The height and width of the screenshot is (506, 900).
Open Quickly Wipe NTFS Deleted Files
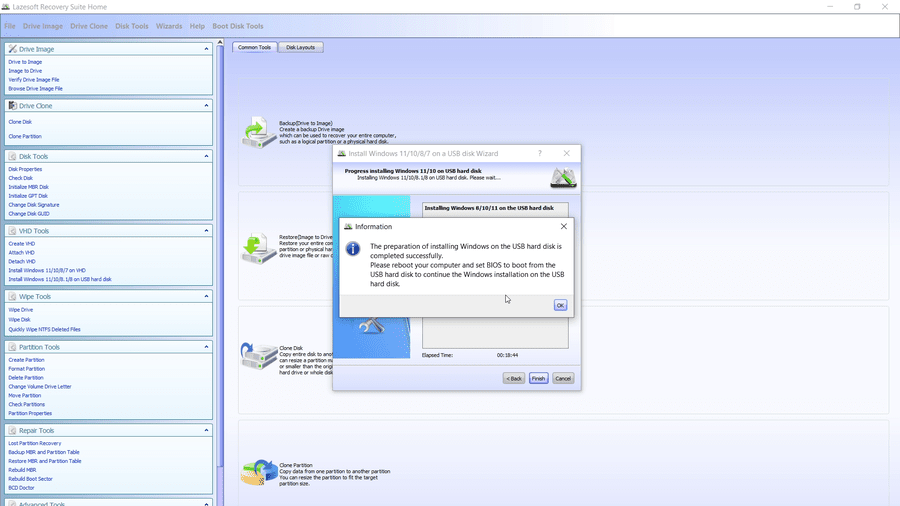(44, 329)
